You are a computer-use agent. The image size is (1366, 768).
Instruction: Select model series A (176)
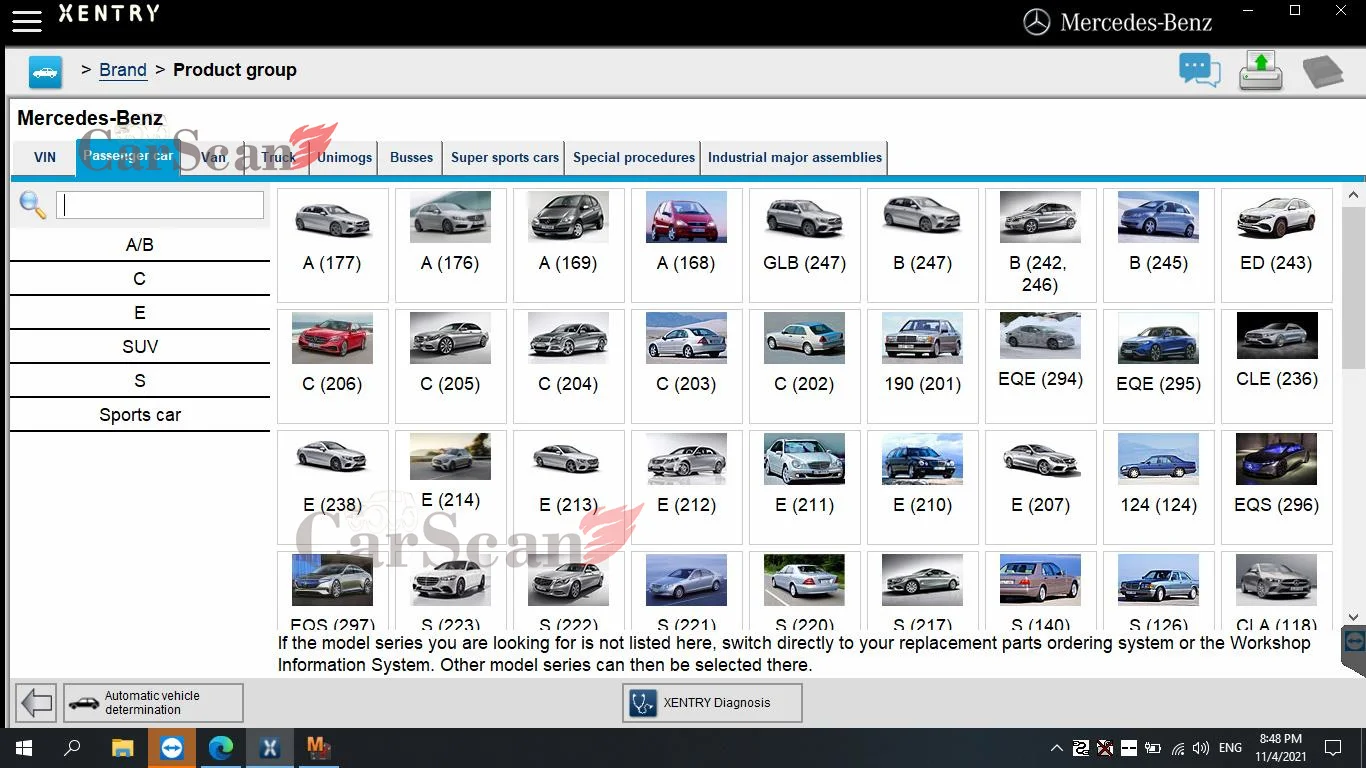coord(451,245)
